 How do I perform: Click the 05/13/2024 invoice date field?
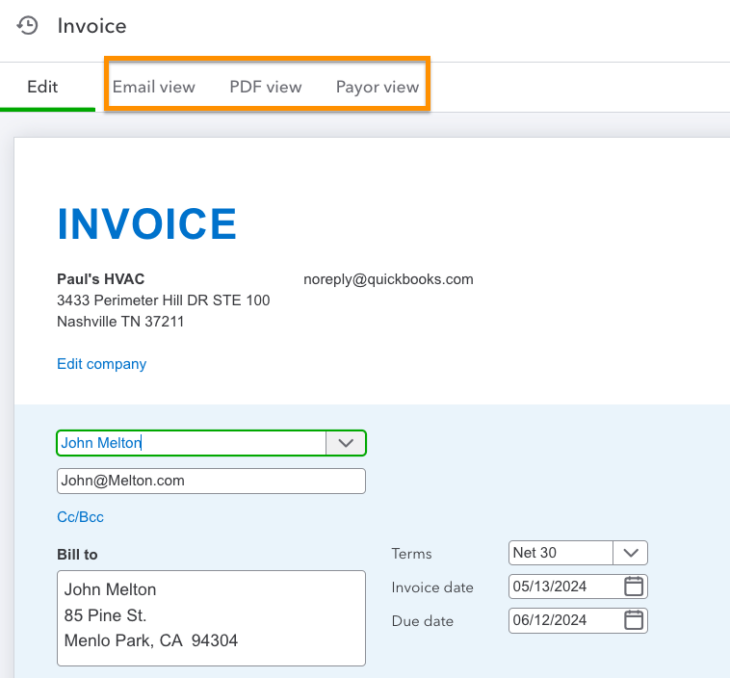(x=578, y=586)
